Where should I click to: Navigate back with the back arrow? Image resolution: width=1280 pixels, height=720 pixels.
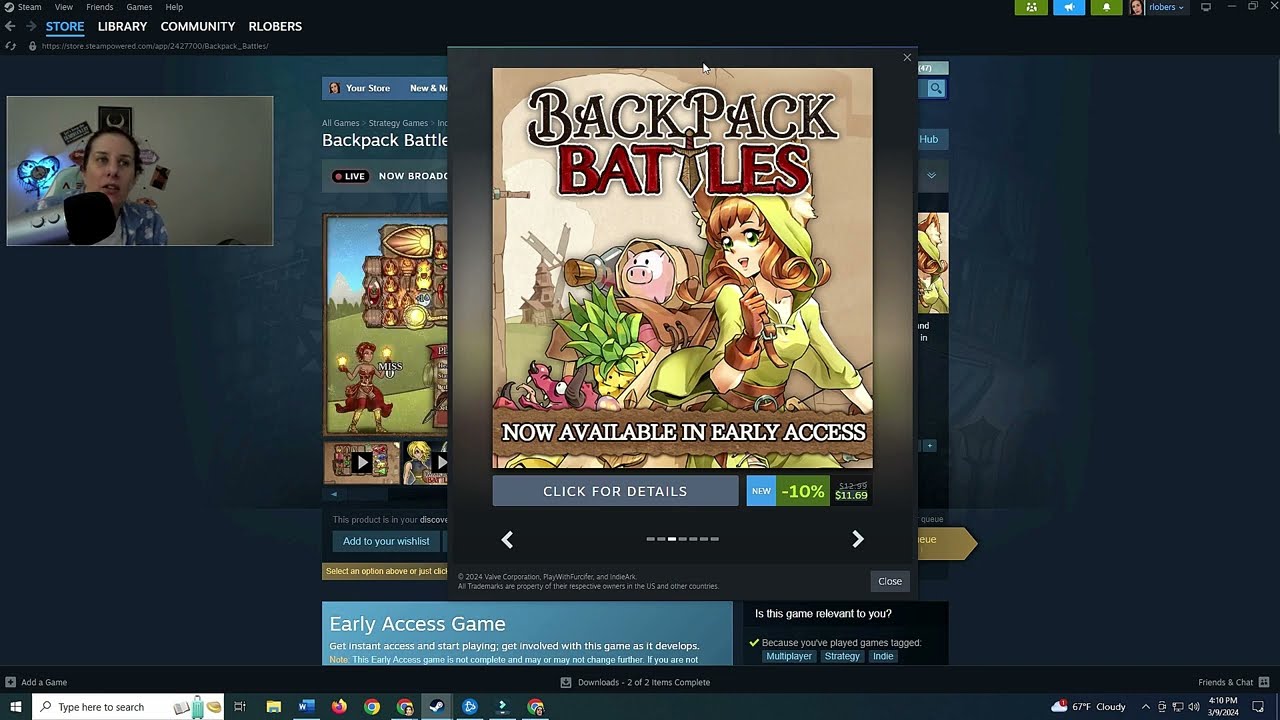coord(11,26)
